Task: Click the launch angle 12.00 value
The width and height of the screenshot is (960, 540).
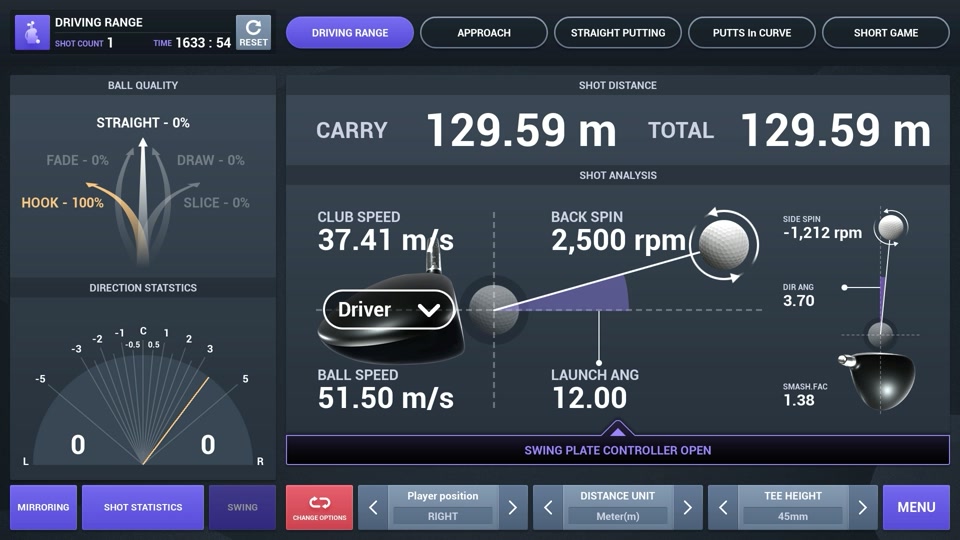Action: click(x=590, y=398)
